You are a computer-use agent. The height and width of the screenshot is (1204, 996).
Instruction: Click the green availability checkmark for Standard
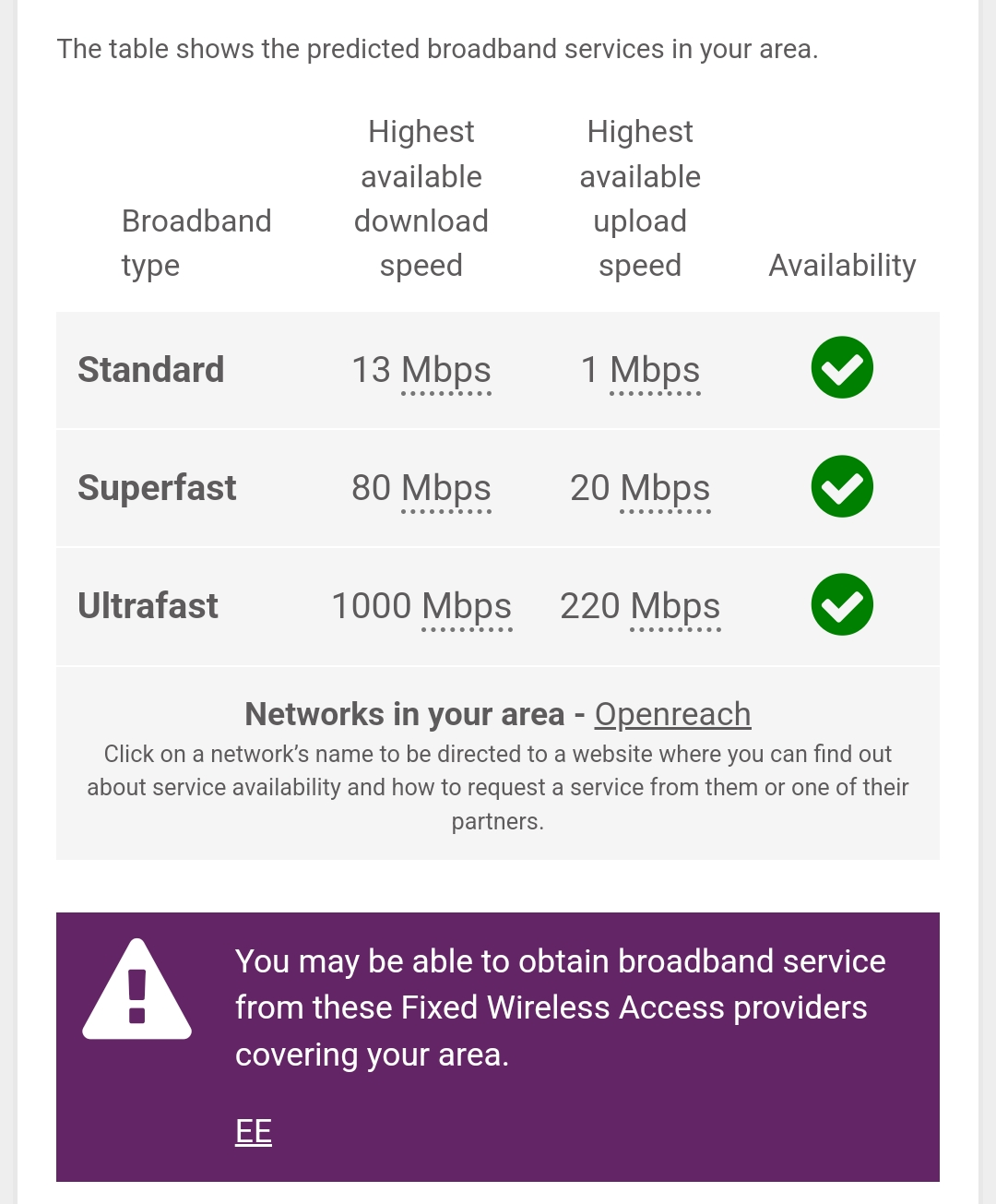842,368
